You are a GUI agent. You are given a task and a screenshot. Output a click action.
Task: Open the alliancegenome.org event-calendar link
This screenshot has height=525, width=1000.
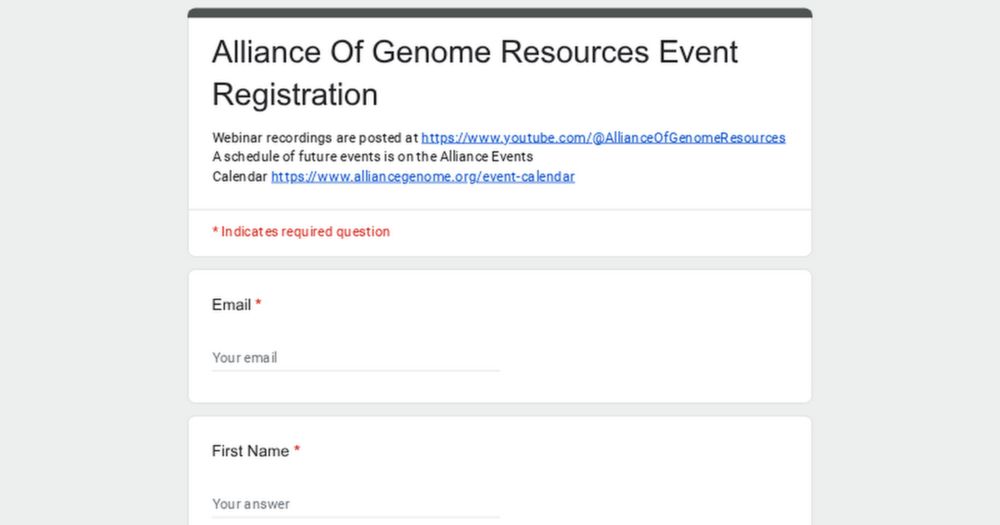[422, 177]
